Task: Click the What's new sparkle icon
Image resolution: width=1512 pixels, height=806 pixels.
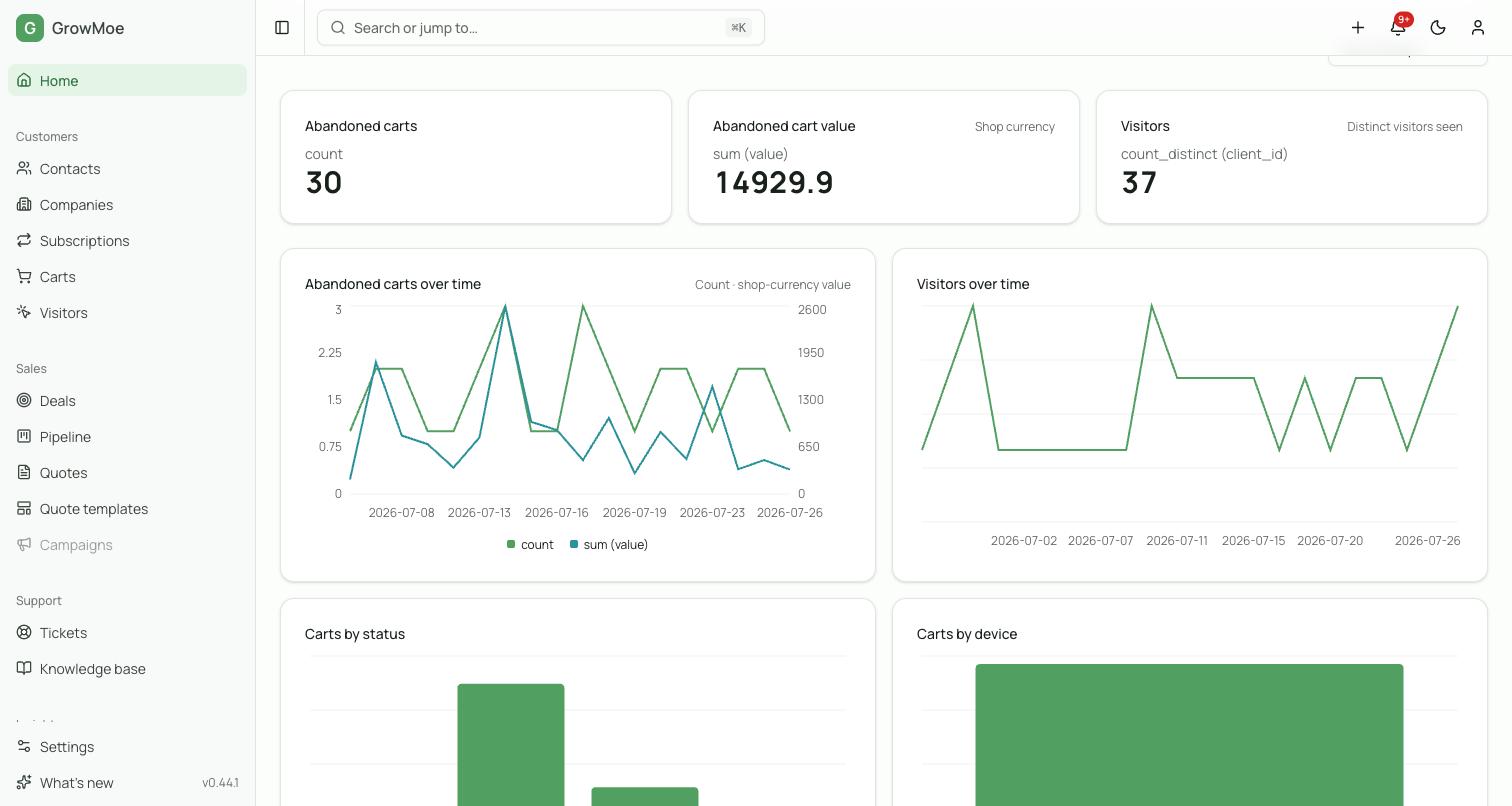Action: [24, 783]
